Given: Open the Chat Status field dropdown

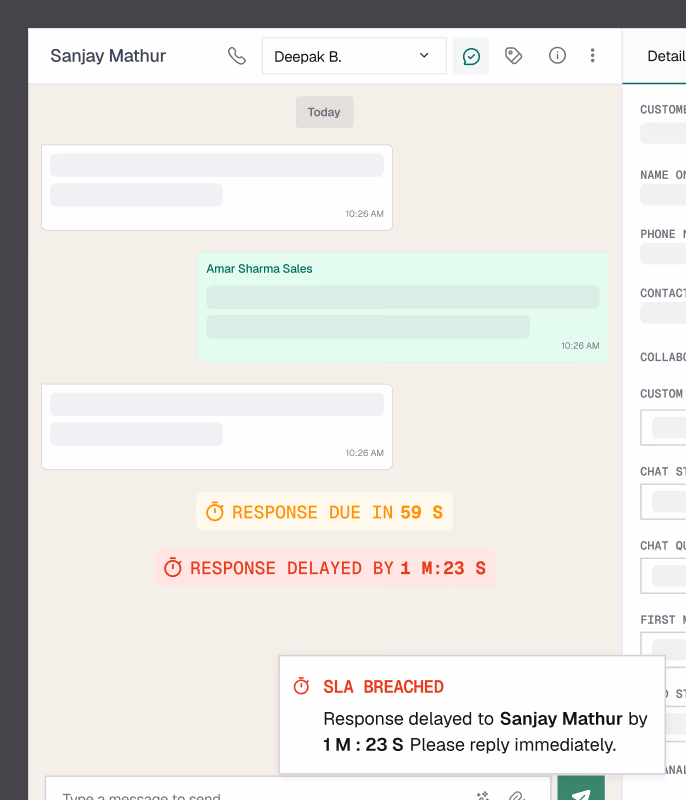Looking at the screenshot, I should 664,501.
